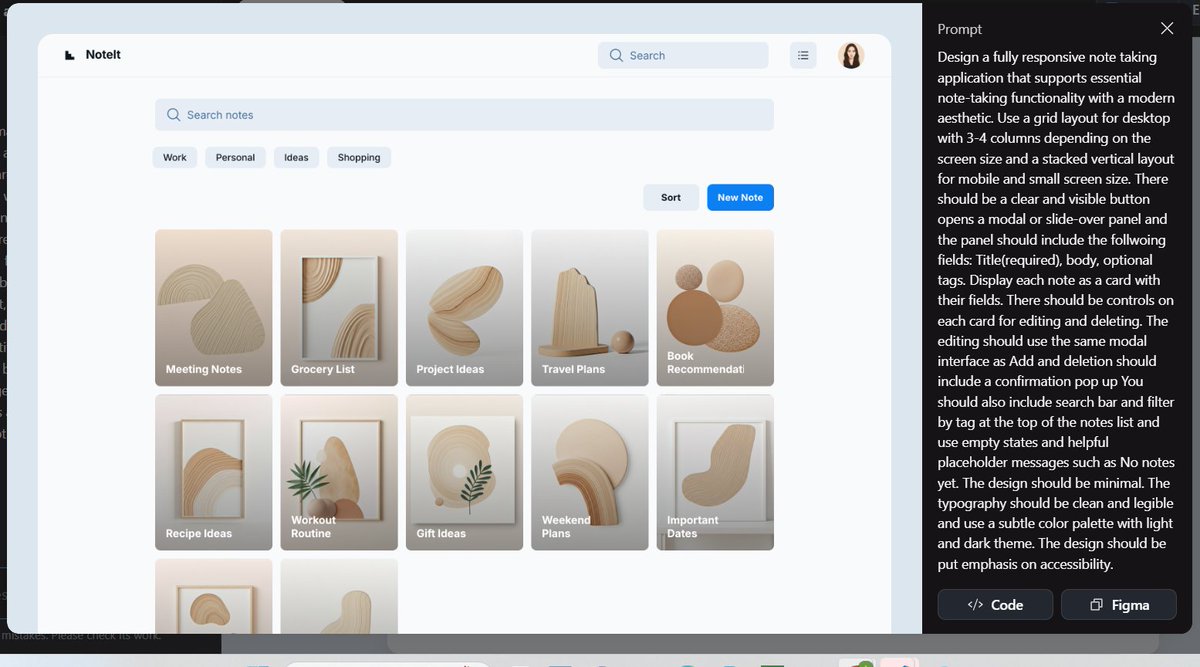The height and width of the screenshot is (667, 1200).
Task: Filter notes by the Shopping tag
Action: point(359,157)
